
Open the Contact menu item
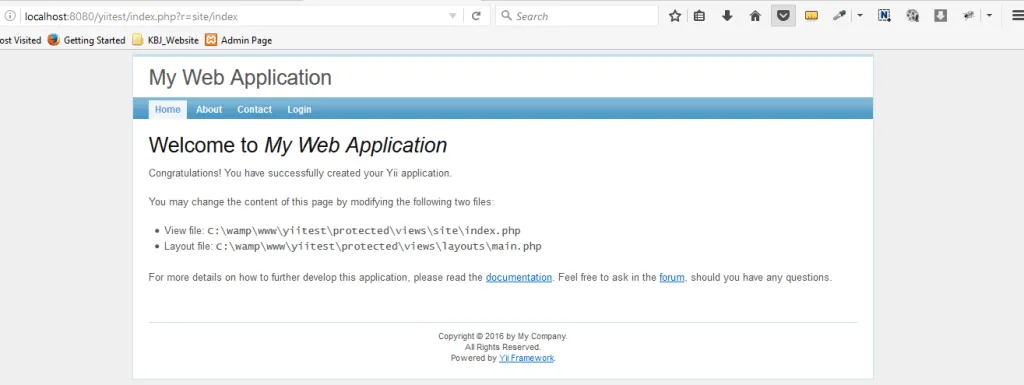[x=254, y=109]
